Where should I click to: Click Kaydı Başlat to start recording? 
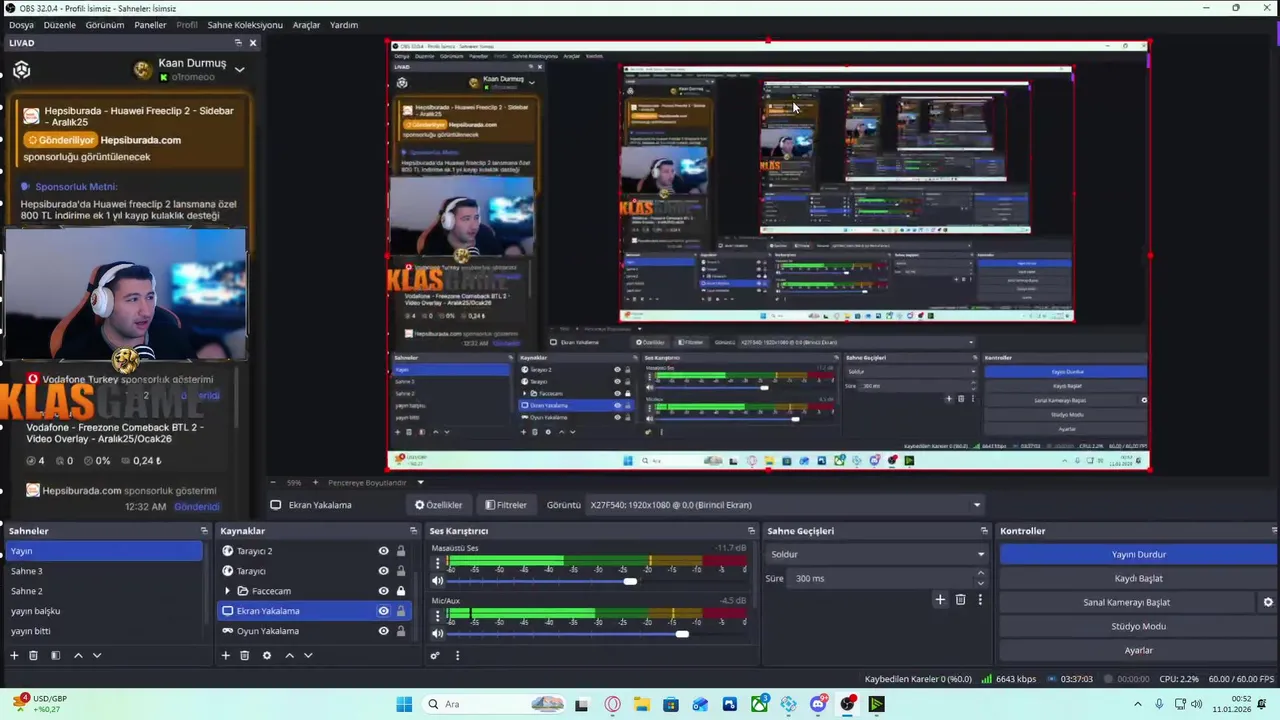tap(1139, 578)
